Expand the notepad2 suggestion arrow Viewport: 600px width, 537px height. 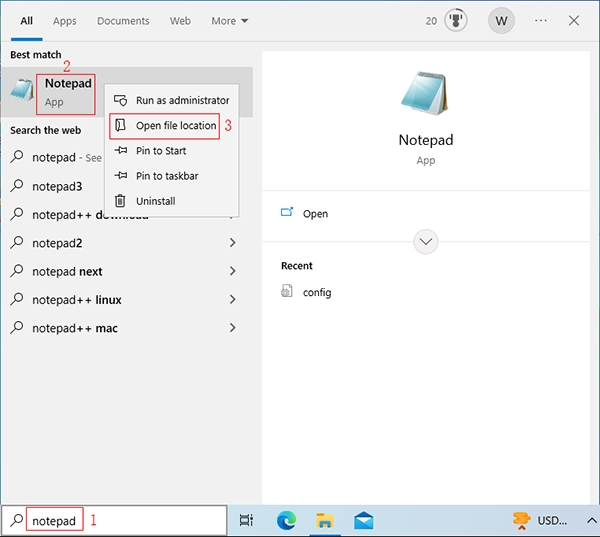pyautogui.click(x=232, y=243)
